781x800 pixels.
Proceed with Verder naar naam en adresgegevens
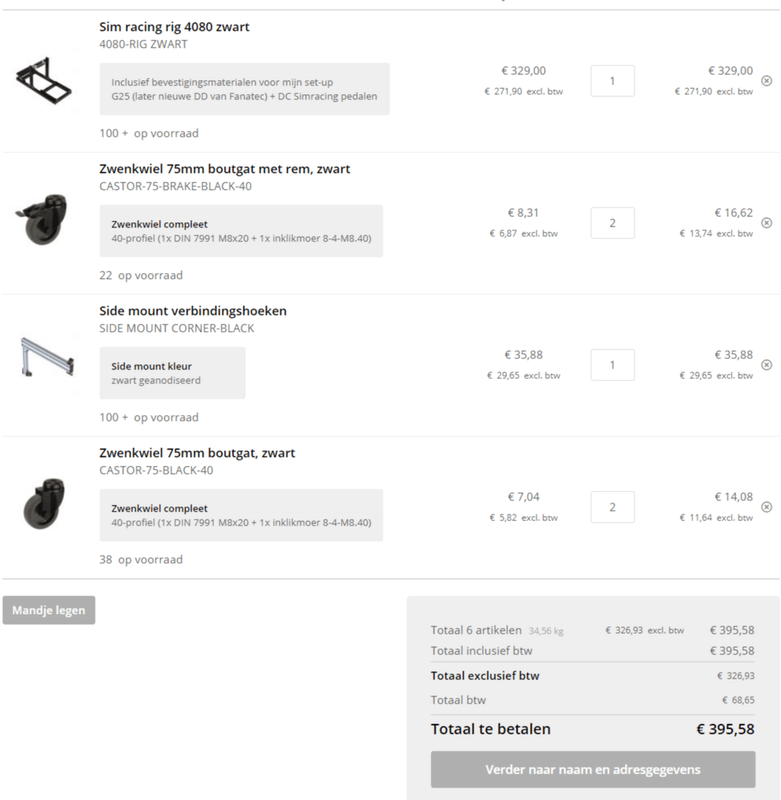[x=593, y=770]
